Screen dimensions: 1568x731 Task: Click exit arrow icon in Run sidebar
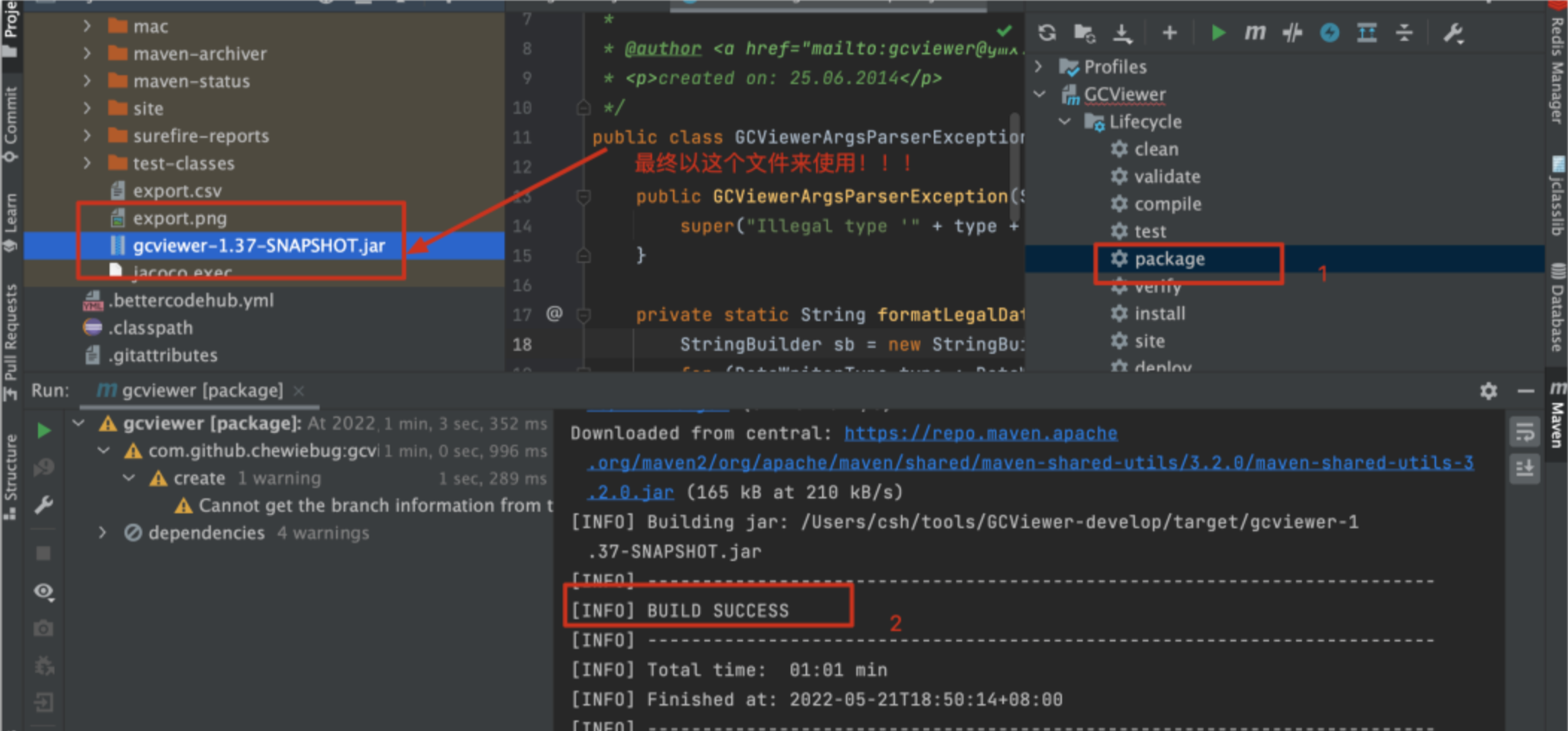43,702
